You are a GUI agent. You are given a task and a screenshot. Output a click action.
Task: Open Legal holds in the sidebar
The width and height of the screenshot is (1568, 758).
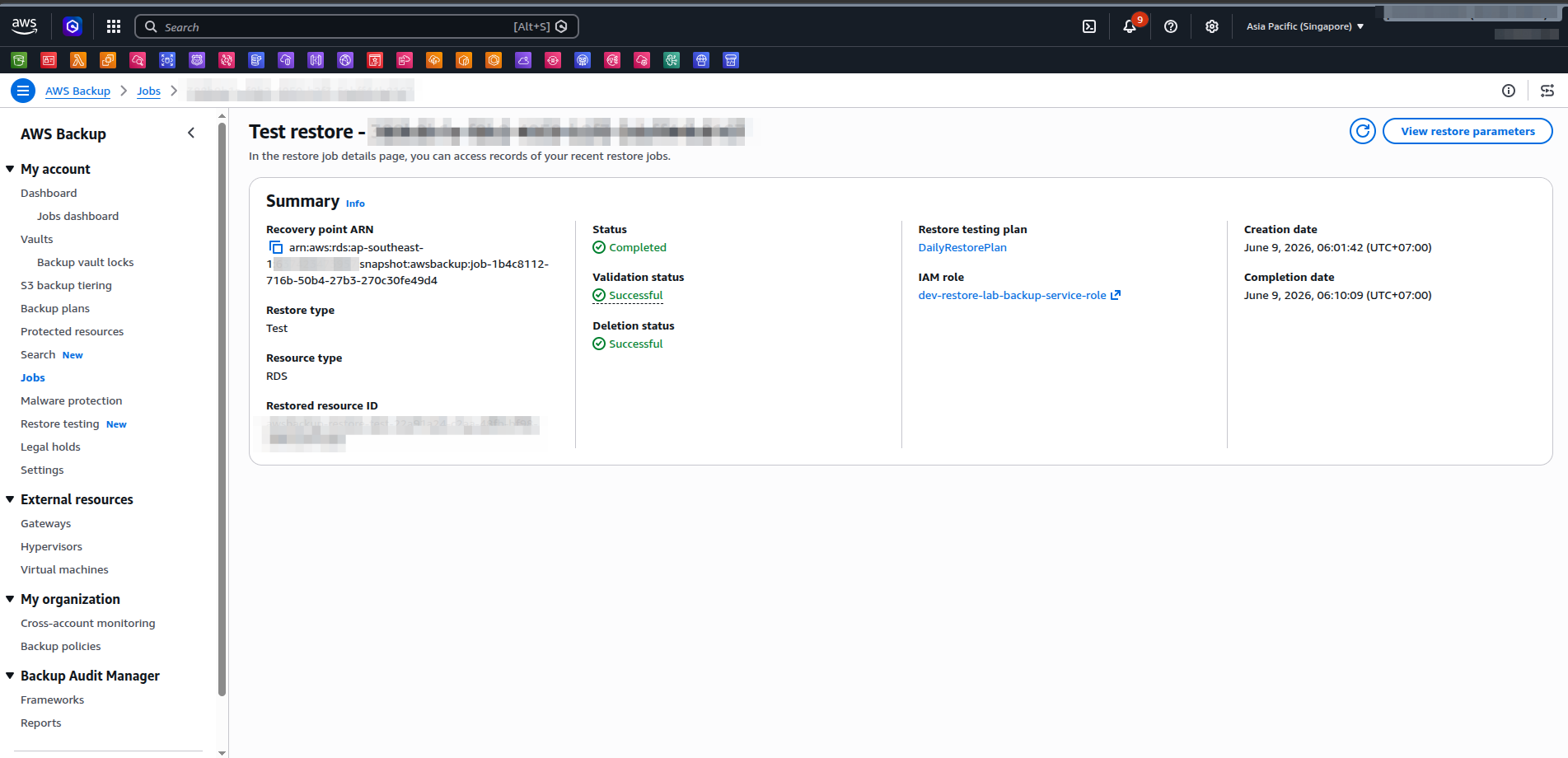(50, 447)
